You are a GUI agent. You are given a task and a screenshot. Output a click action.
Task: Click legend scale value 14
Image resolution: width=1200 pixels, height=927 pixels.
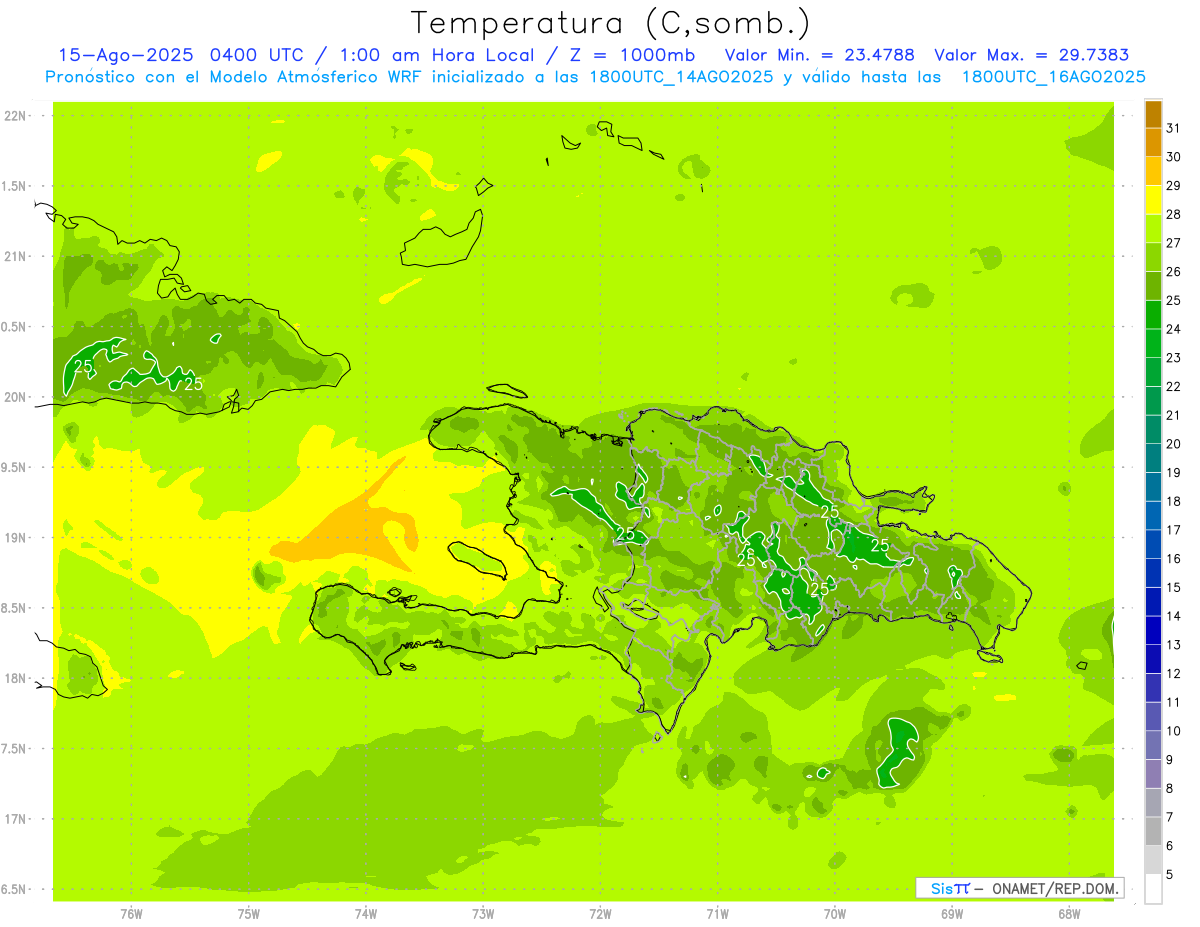pos(1173,616)
